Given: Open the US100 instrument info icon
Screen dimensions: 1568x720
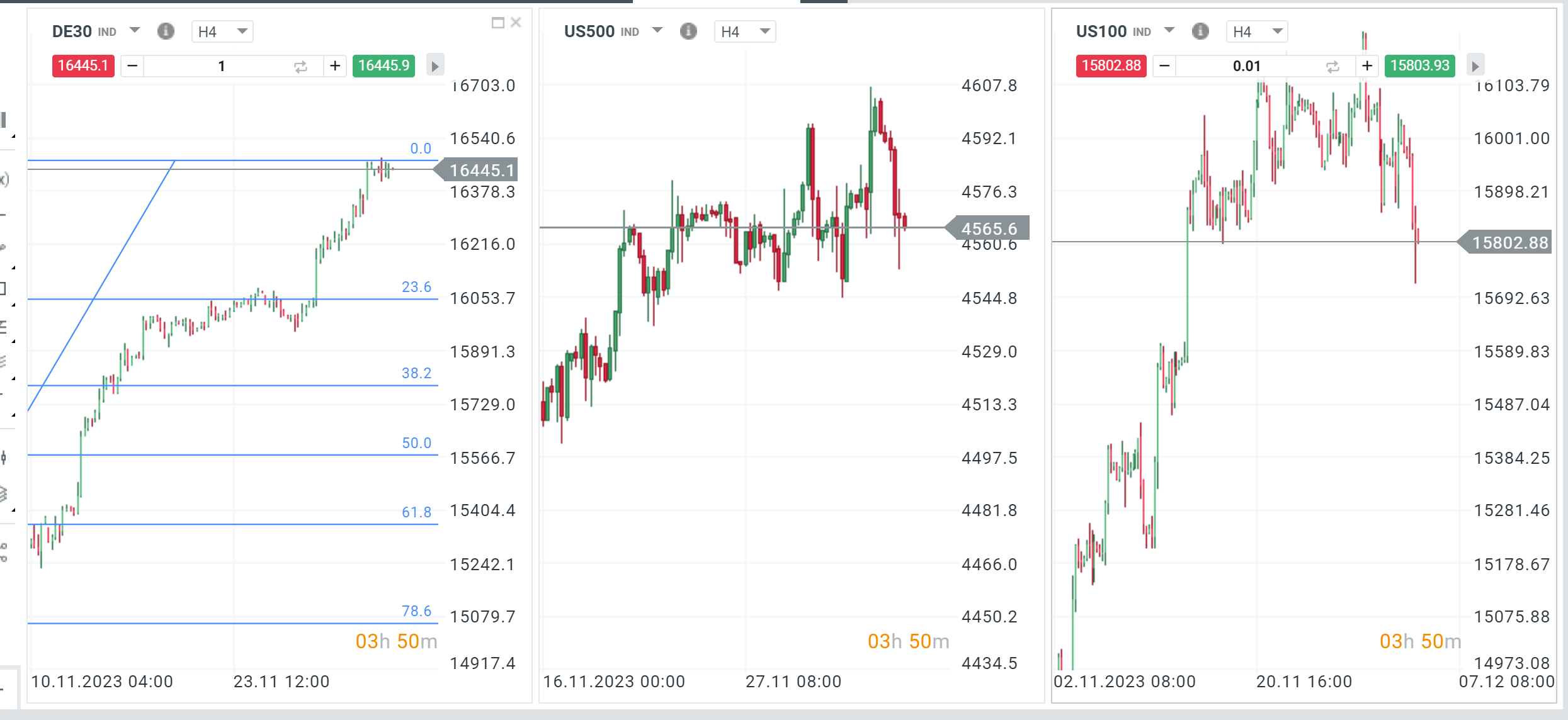Looking at the screenshot, I should click(x=1200, y=31).
